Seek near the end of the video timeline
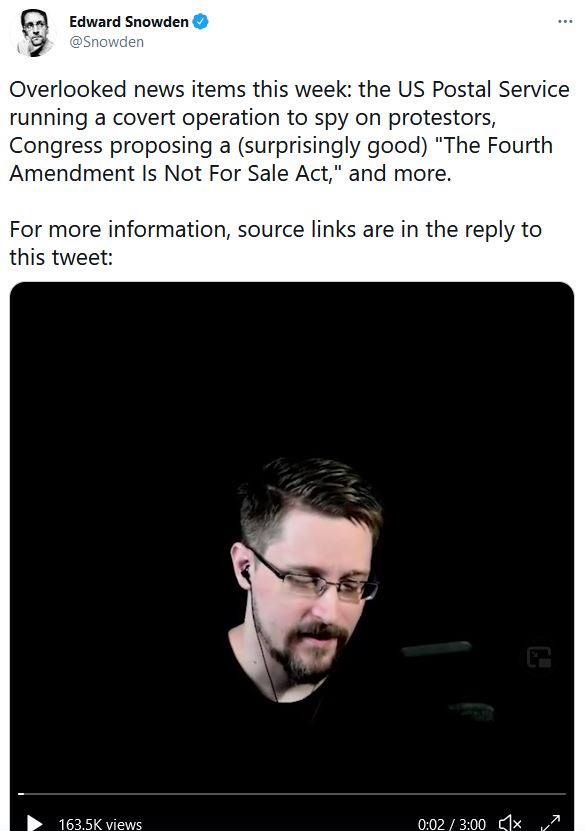 [x=551, y=794]
